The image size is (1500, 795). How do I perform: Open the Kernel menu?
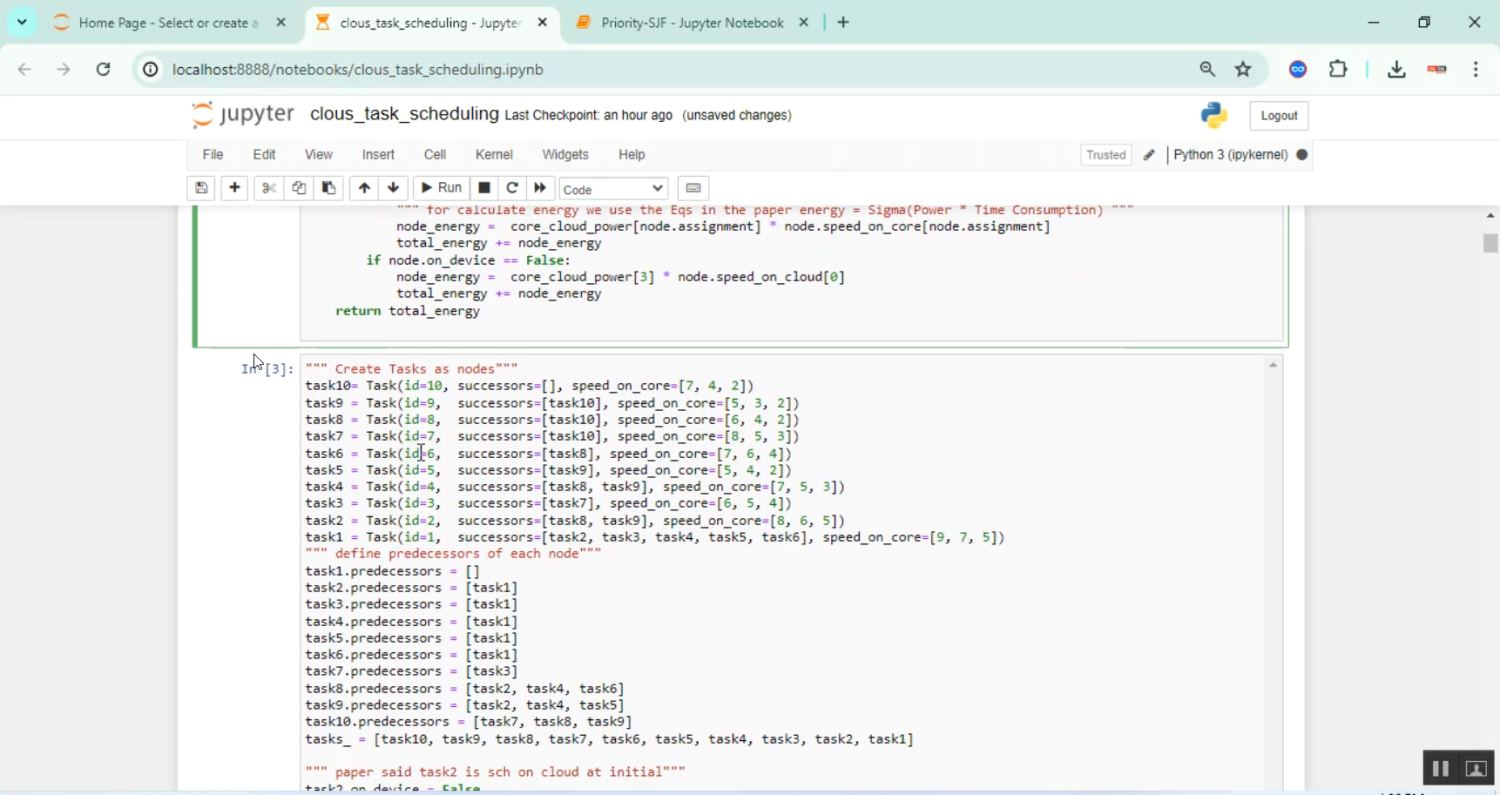click(x=493, y=155)
